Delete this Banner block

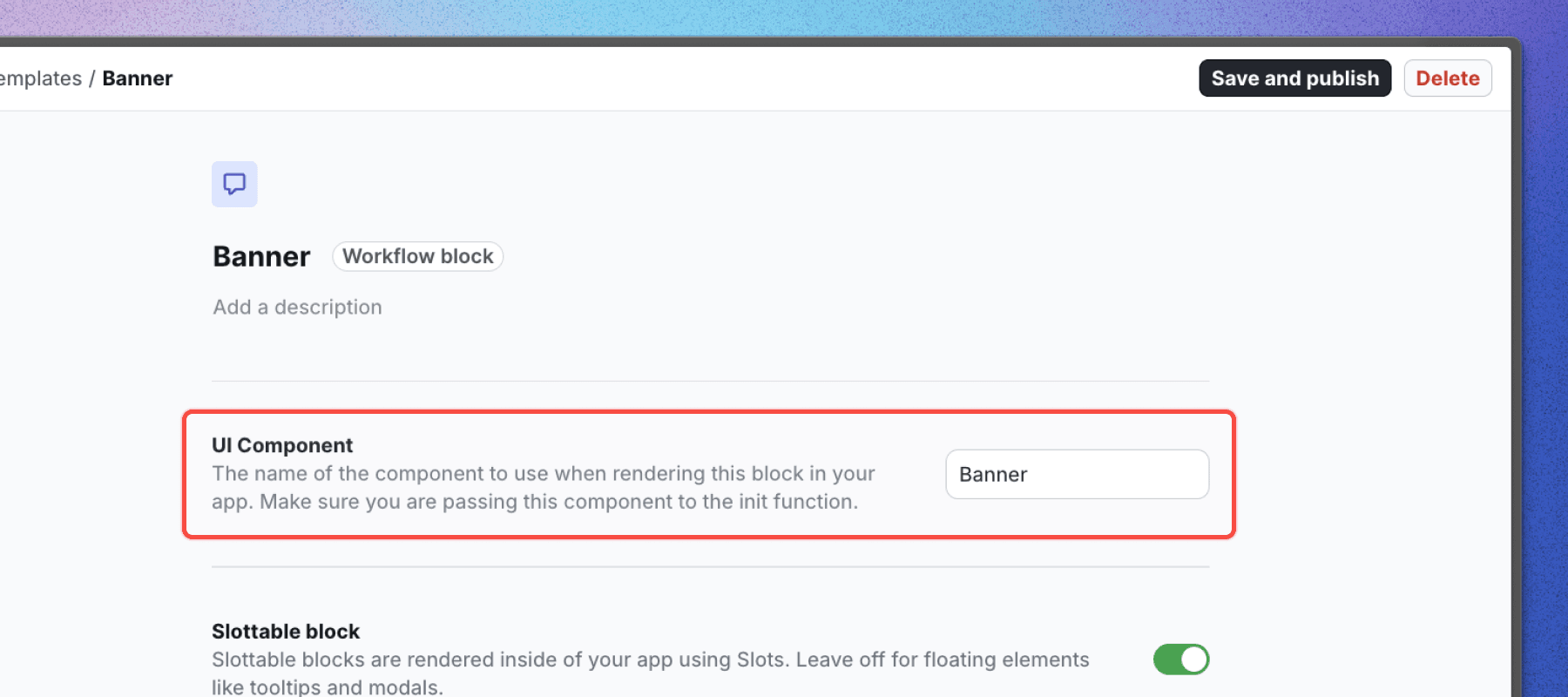point(1447,78)
